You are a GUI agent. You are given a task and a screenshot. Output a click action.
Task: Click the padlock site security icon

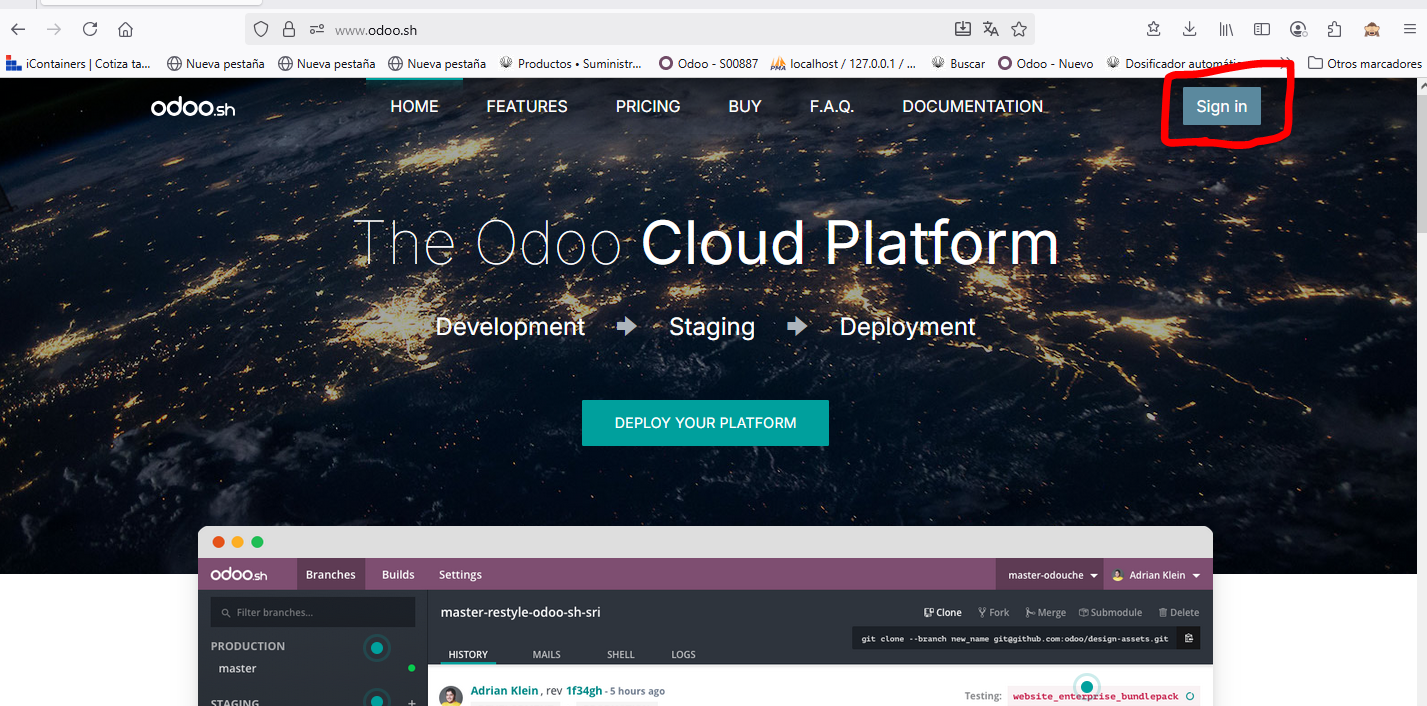point(289,29)
